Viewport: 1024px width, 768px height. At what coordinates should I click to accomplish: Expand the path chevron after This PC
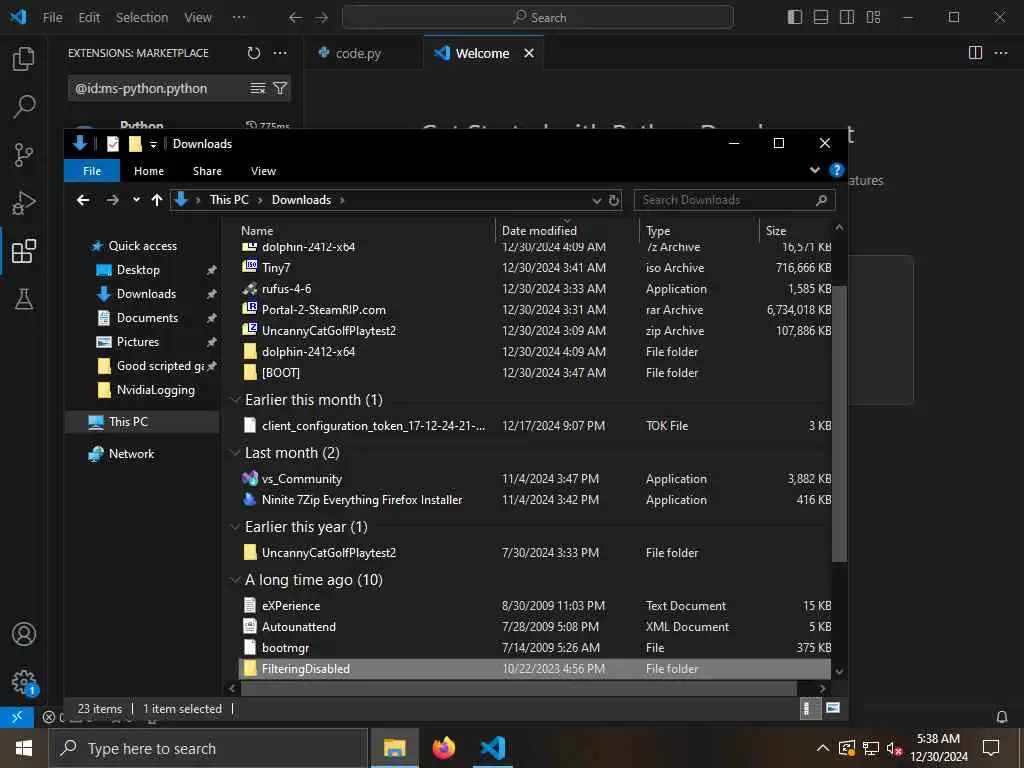click(x=260, y=200)
